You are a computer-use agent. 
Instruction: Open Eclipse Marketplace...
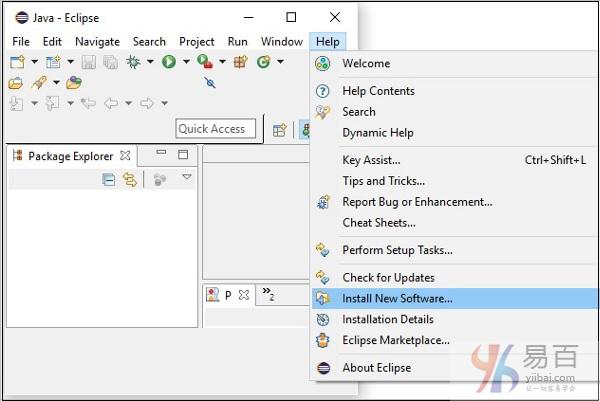[x=455, y=340]
